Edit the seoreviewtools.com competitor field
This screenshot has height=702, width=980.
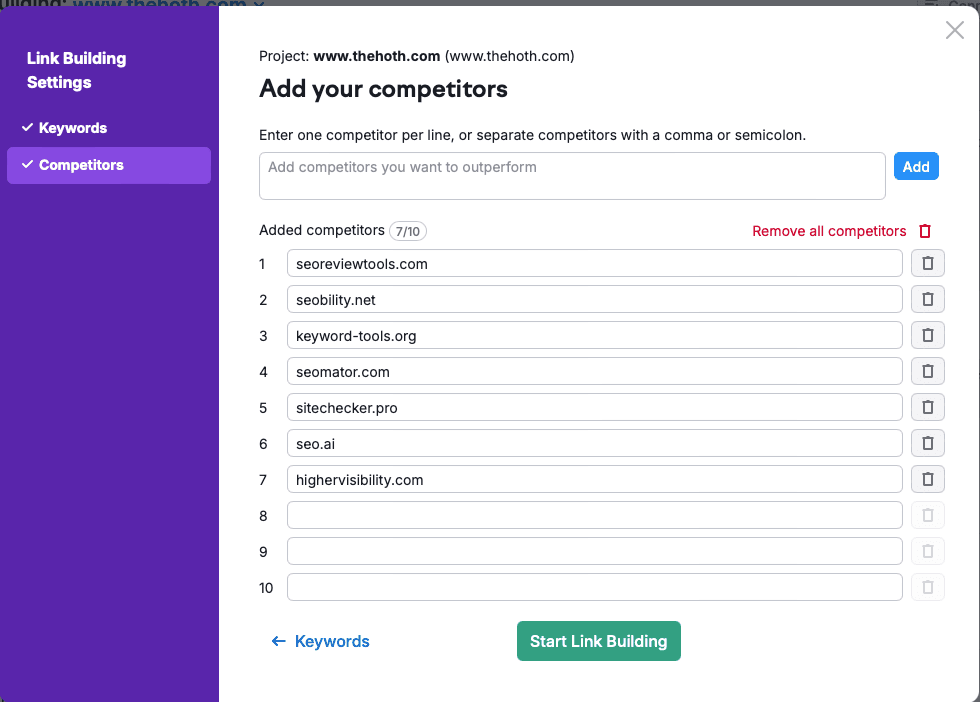[x=594, y=263]
